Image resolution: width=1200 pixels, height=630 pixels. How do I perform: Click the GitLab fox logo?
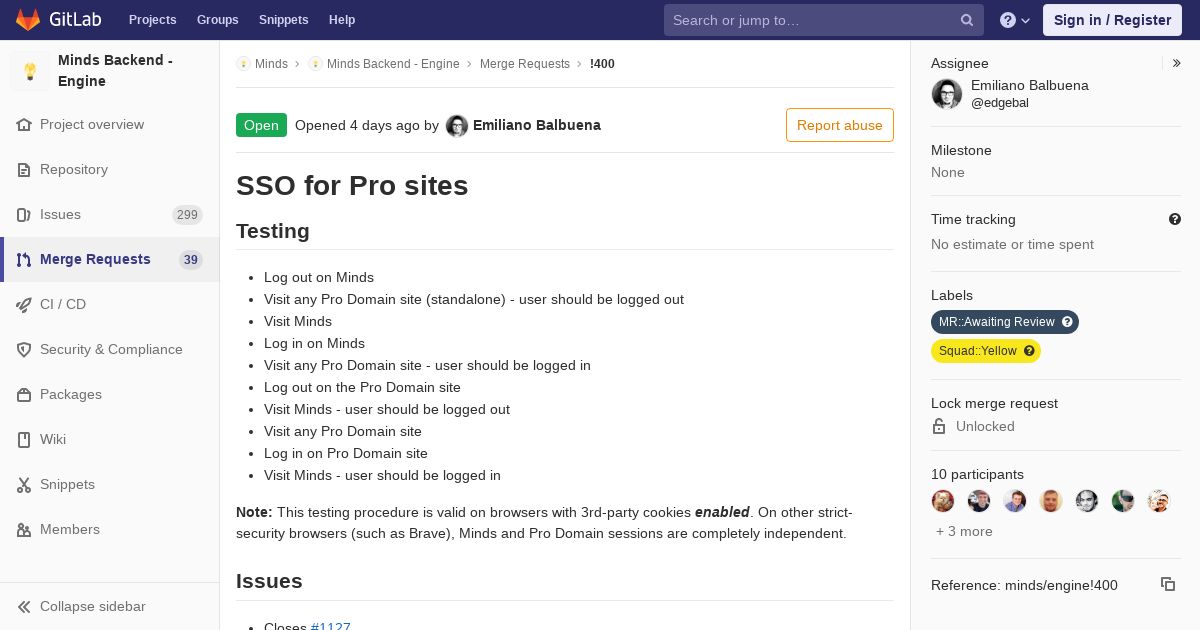[27, 19]
